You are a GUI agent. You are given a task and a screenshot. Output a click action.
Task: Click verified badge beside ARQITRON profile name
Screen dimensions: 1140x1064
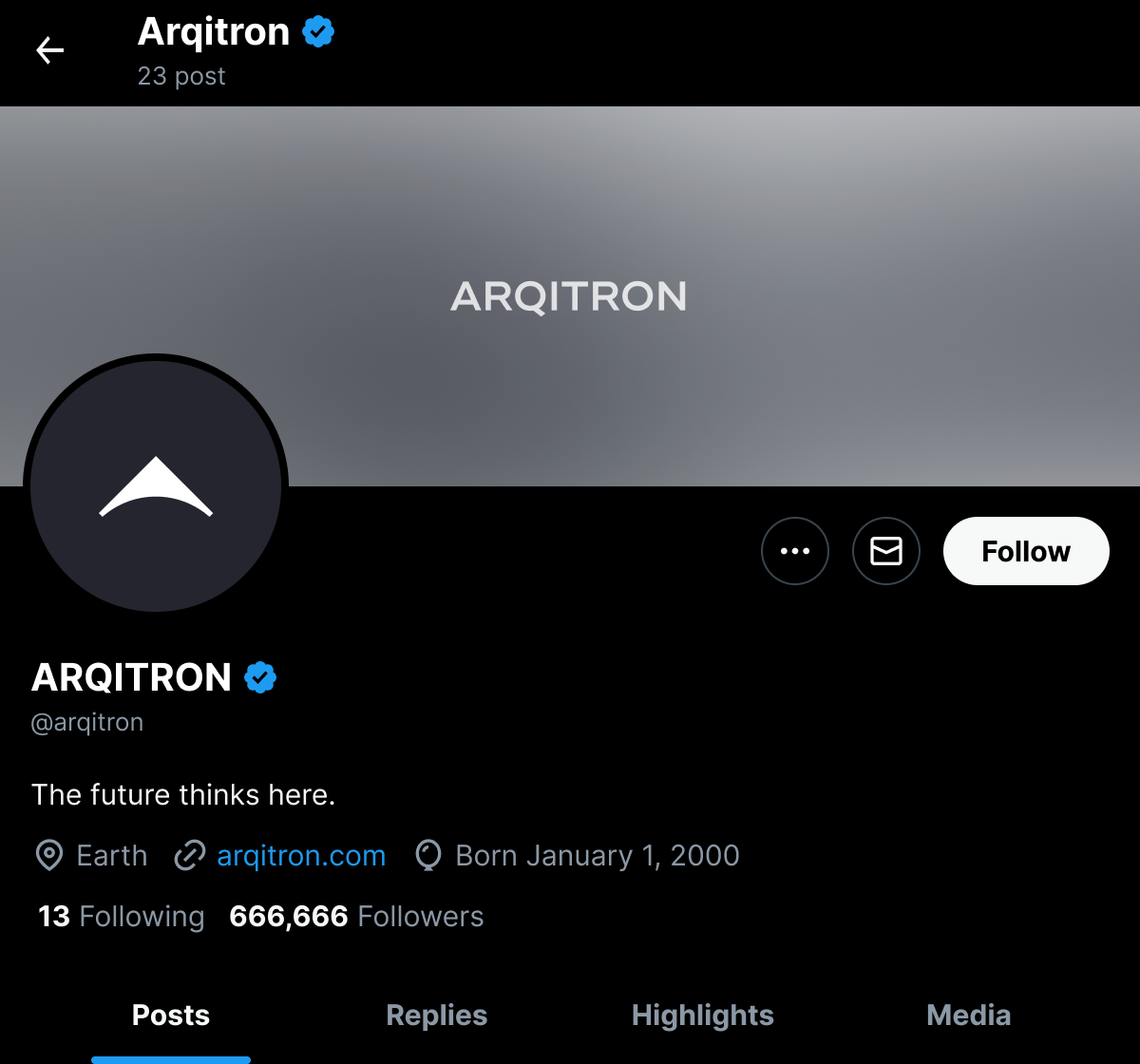[260, 677]
